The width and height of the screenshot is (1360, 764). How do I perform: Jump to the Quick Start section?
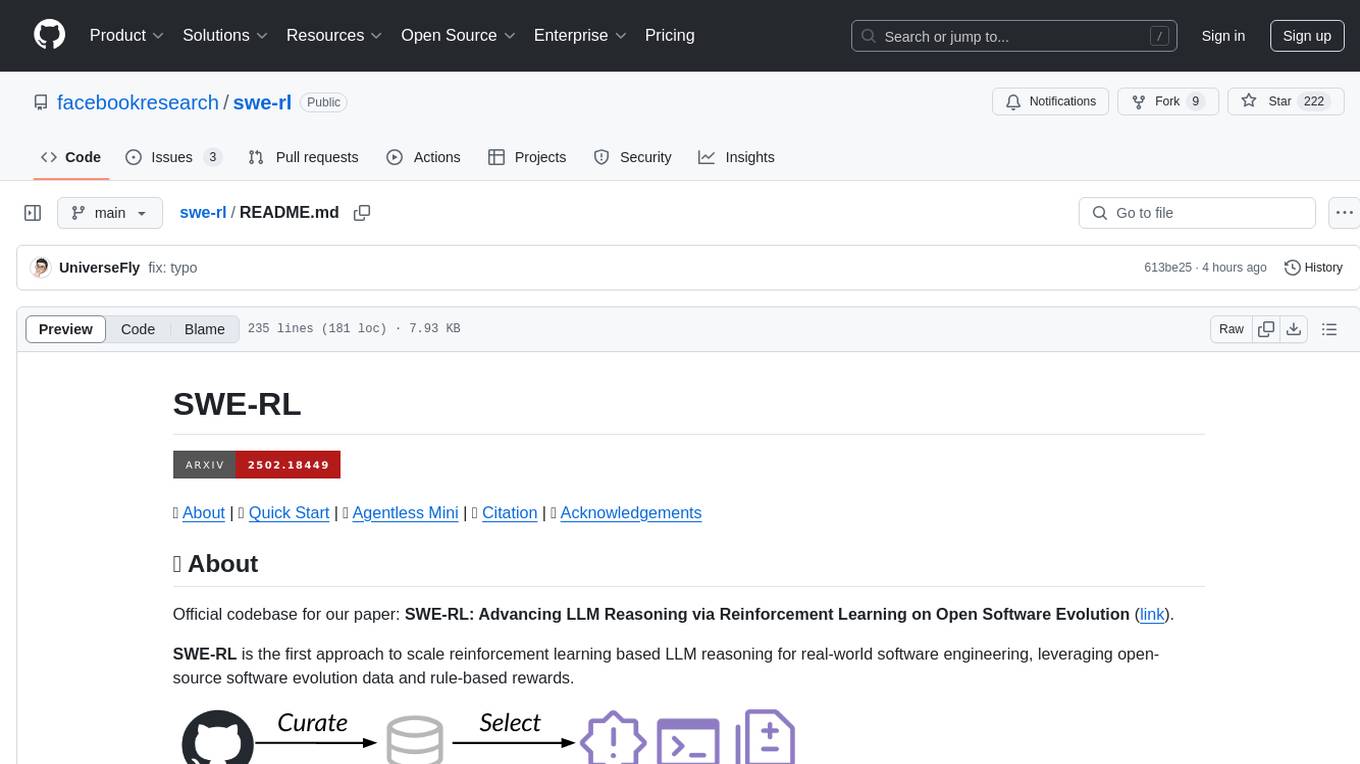point(289,512)
